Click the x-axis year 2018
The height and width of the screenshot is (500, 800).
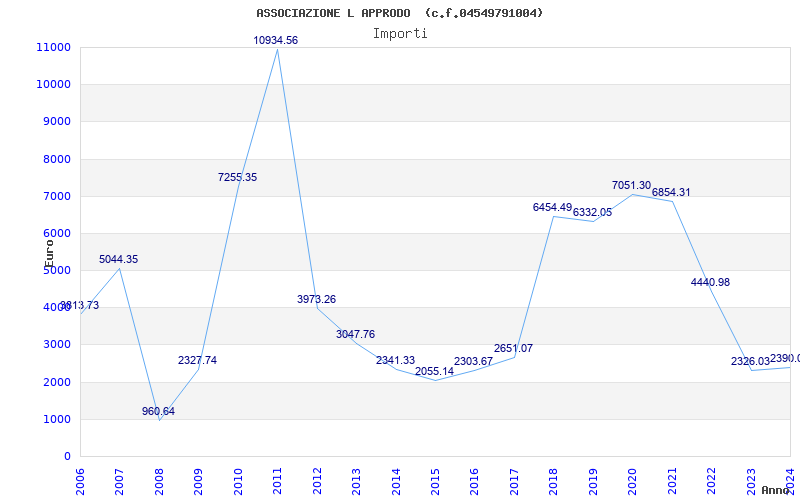coord(554,481)
